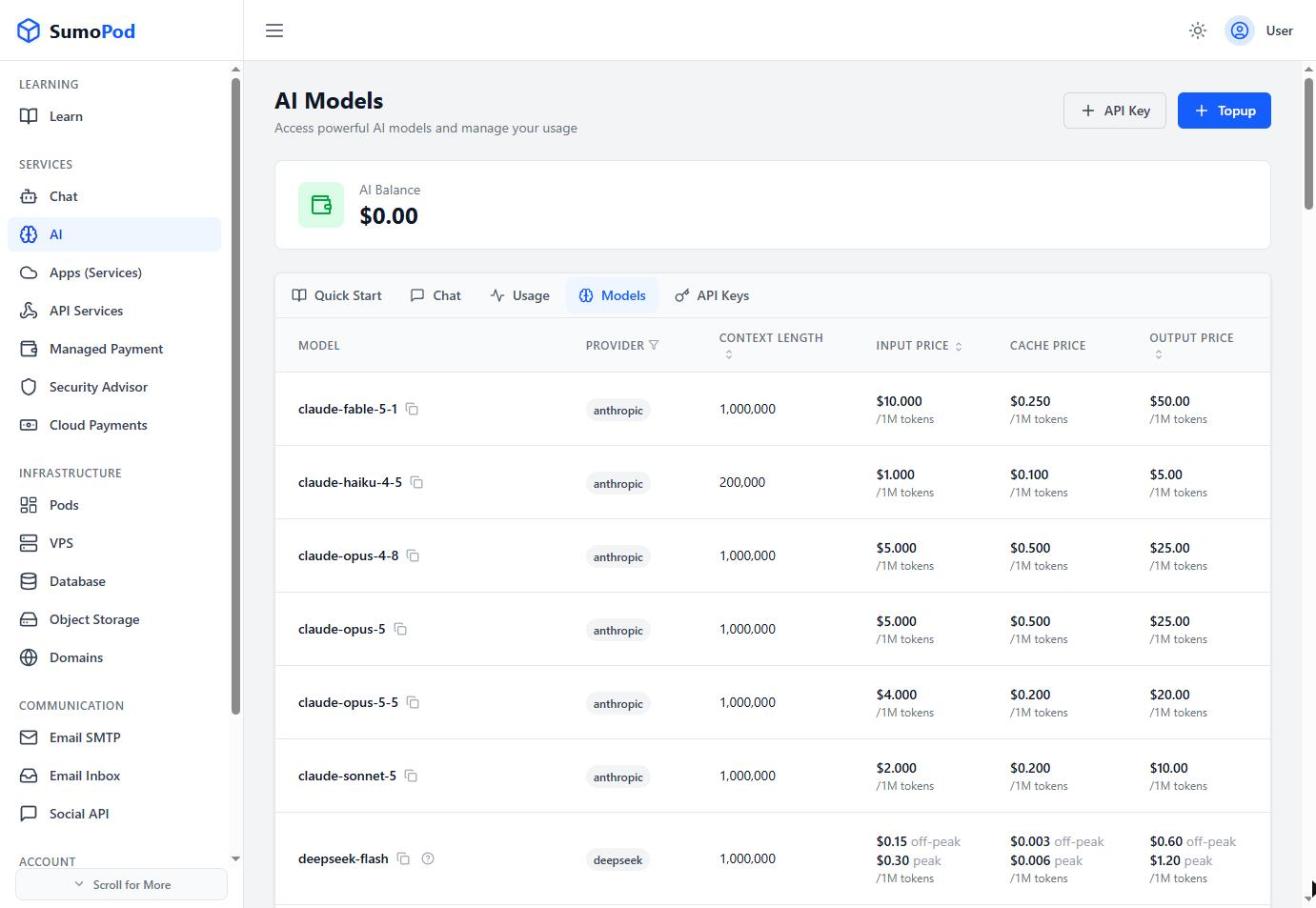Open Apps (Services) in the sidebar

point(114,273)
